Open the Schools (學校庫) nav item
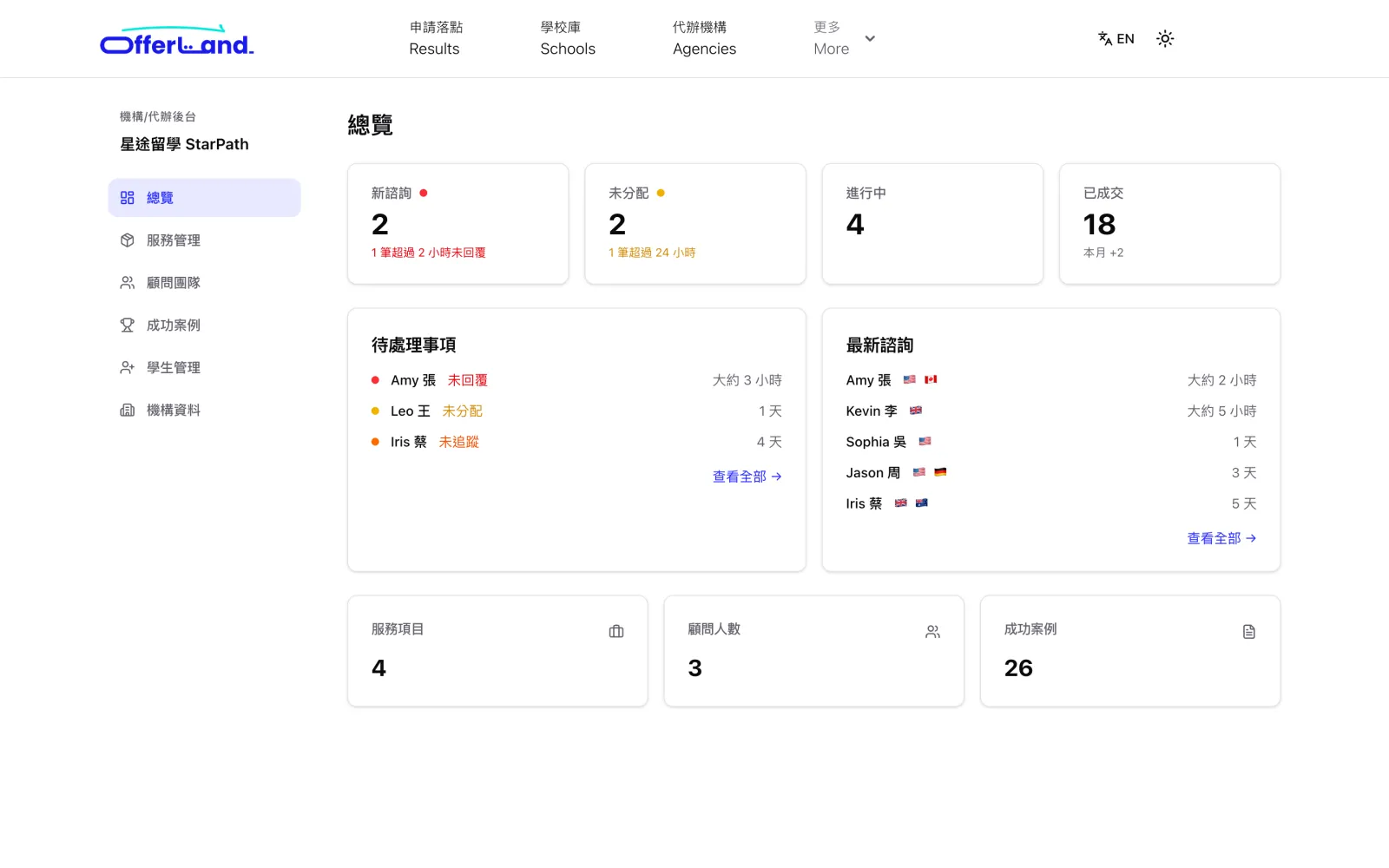This screenshot has height=868, width=1389. tap(568, 38)
